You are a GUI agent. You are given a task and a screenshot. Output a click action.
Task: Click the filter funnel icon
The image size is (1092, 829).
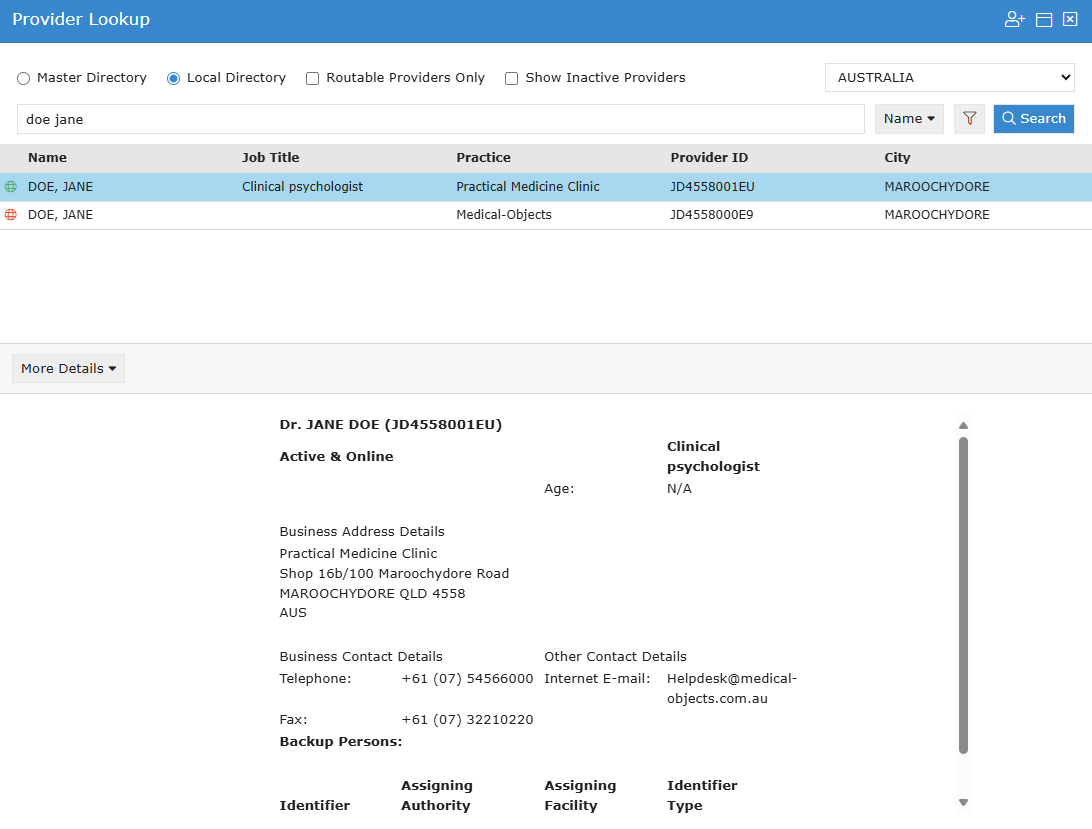point(969,119)
